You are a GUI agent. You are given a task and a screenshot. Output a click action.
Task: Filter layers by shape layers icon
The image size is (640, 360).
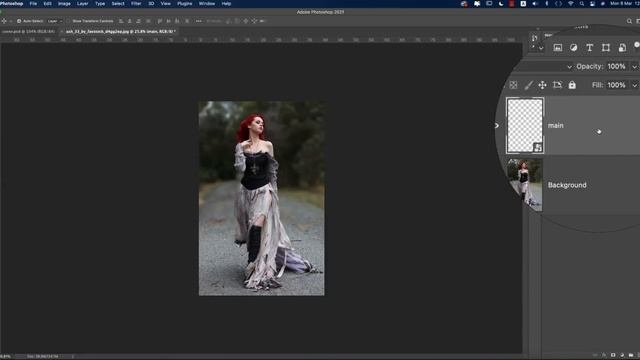[606, 48]
